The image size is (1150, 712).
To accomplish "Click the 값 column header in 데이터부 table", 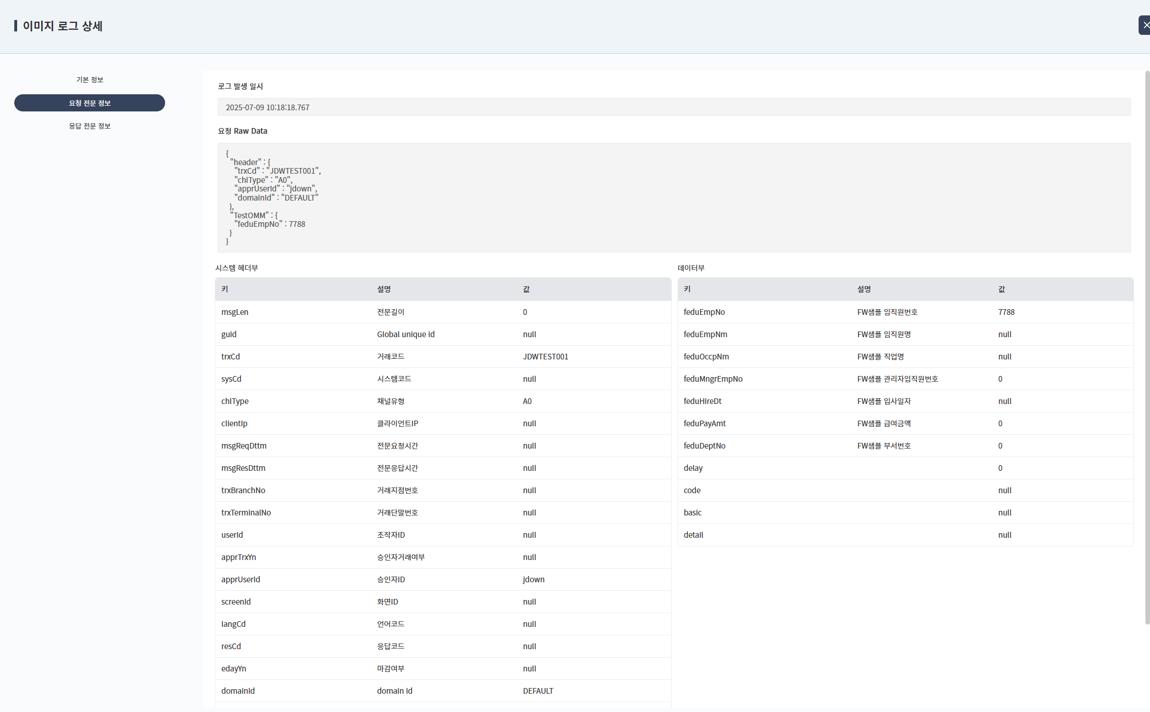I will click(x=1001, y=290).
